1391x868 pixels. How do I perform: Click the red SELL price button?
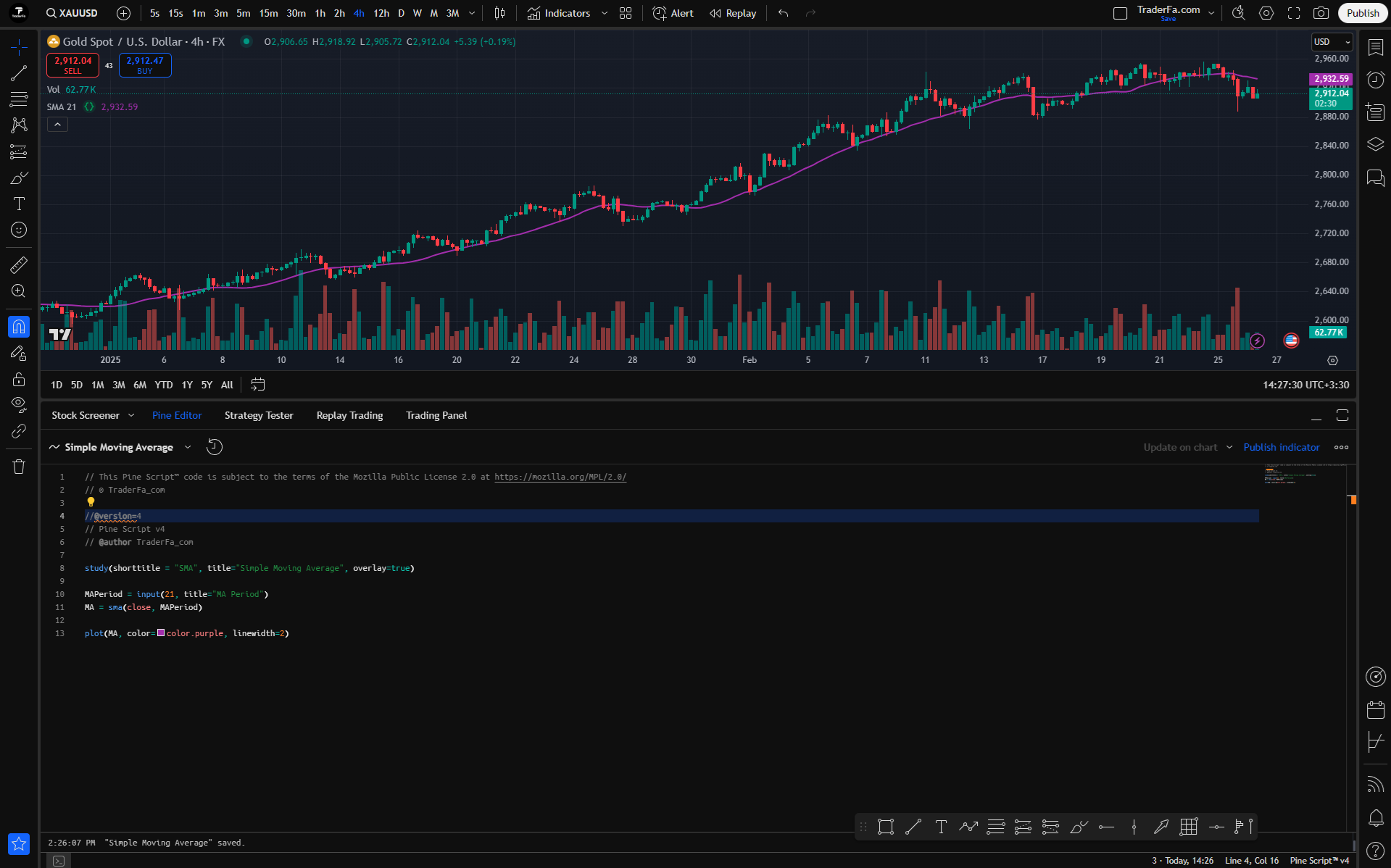pyautogui.click(x=72, y=65)
